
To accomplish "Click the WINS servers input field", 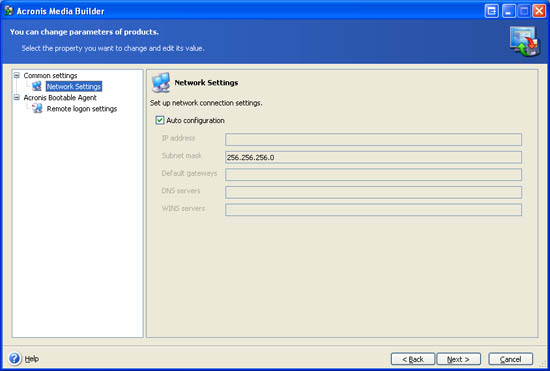I will tap(373, 210).
